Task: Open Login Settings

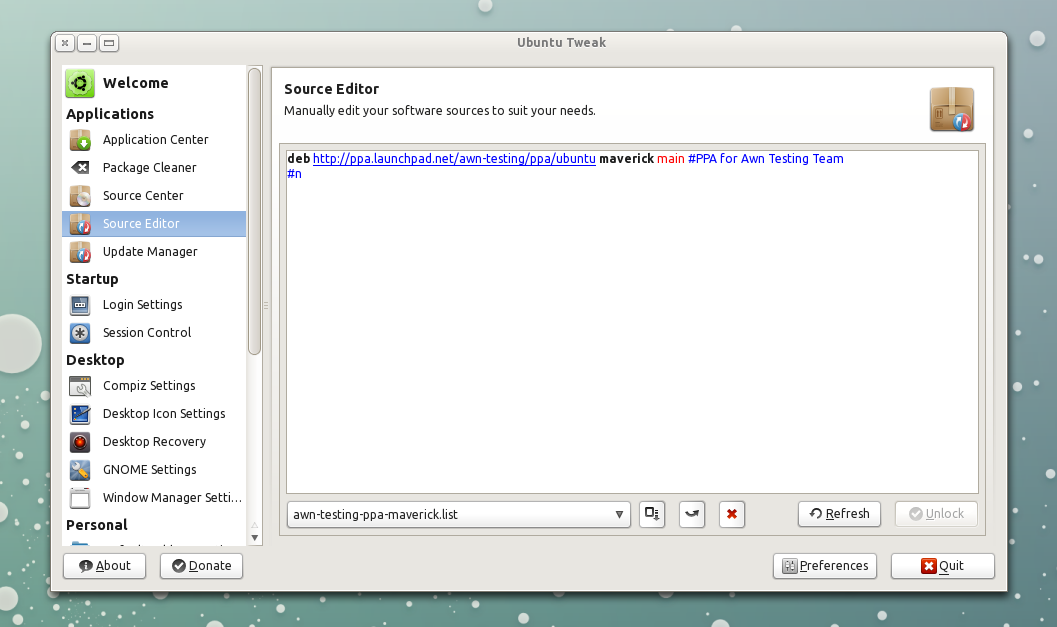Action: 154,305
